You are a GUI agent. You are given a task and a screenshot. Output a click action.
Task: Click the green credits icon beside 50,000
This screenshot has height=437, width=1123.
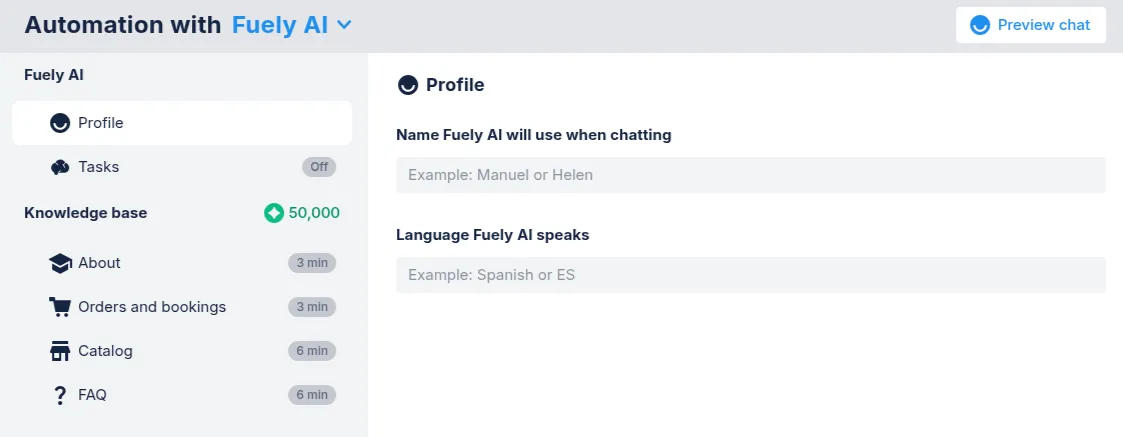point(274,213)
